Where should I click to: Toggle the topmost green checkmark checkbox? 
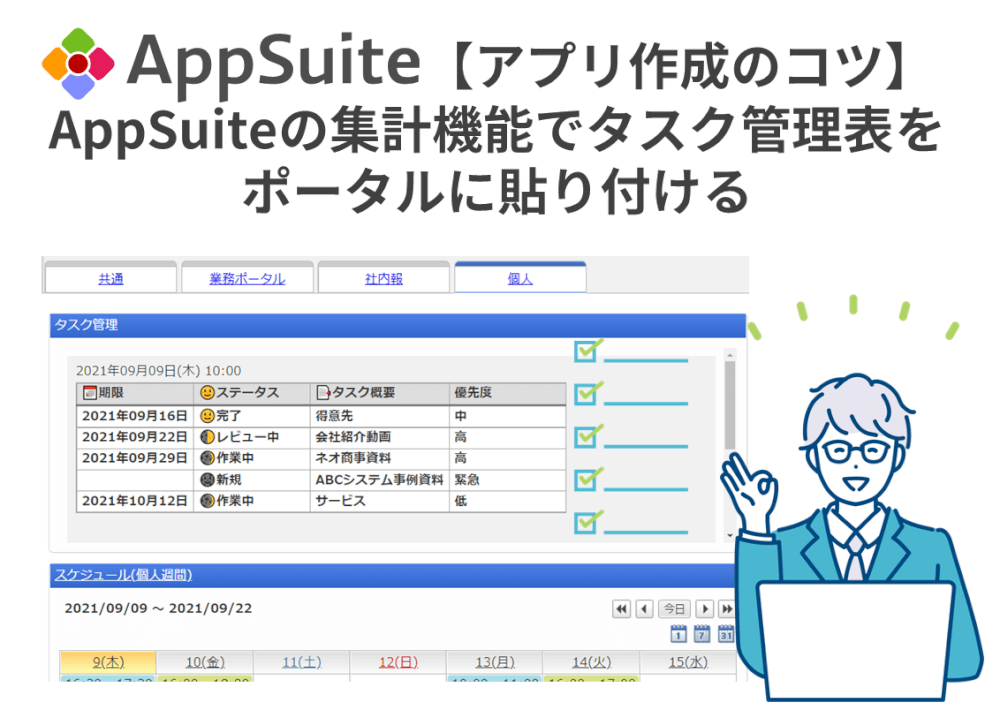[x=585, y=352]
